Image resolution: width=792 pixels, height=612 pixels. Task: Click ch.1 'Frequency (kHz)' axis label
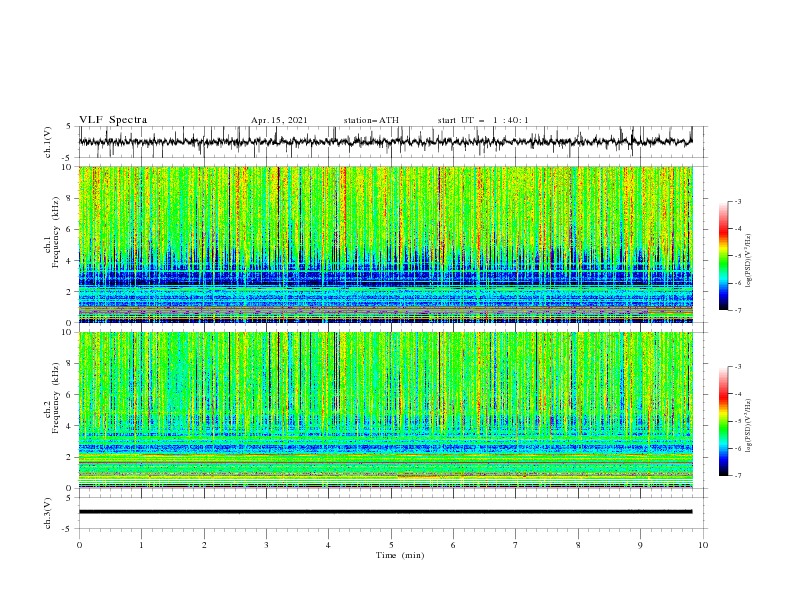coord(56,232)
